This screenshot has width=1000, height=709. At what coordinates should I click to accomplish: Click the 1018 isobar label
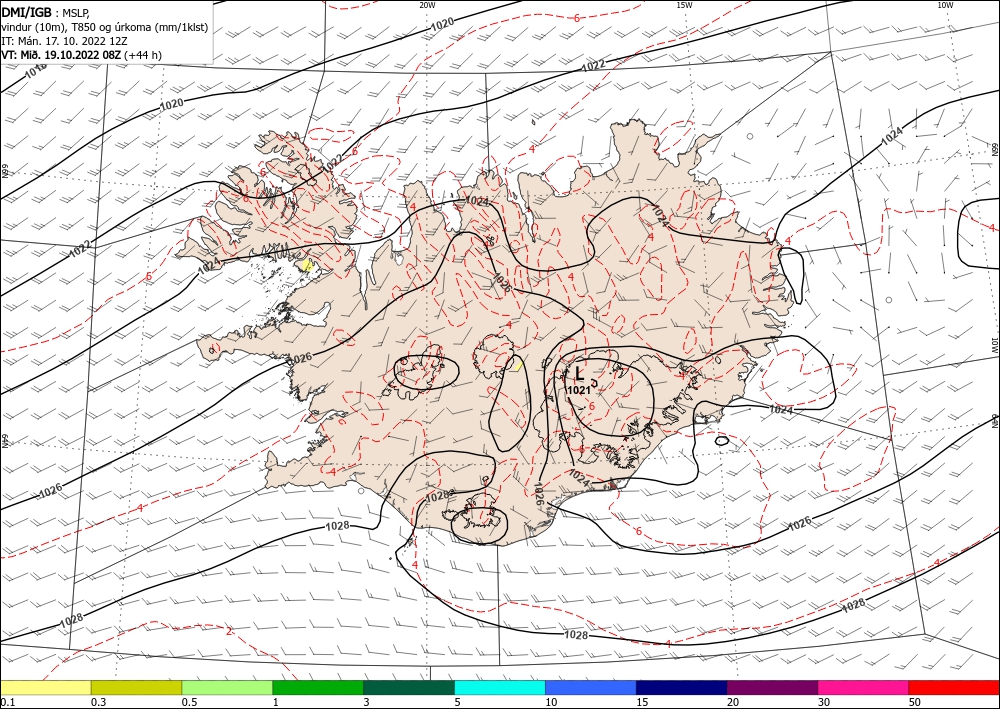click(36, 71)
